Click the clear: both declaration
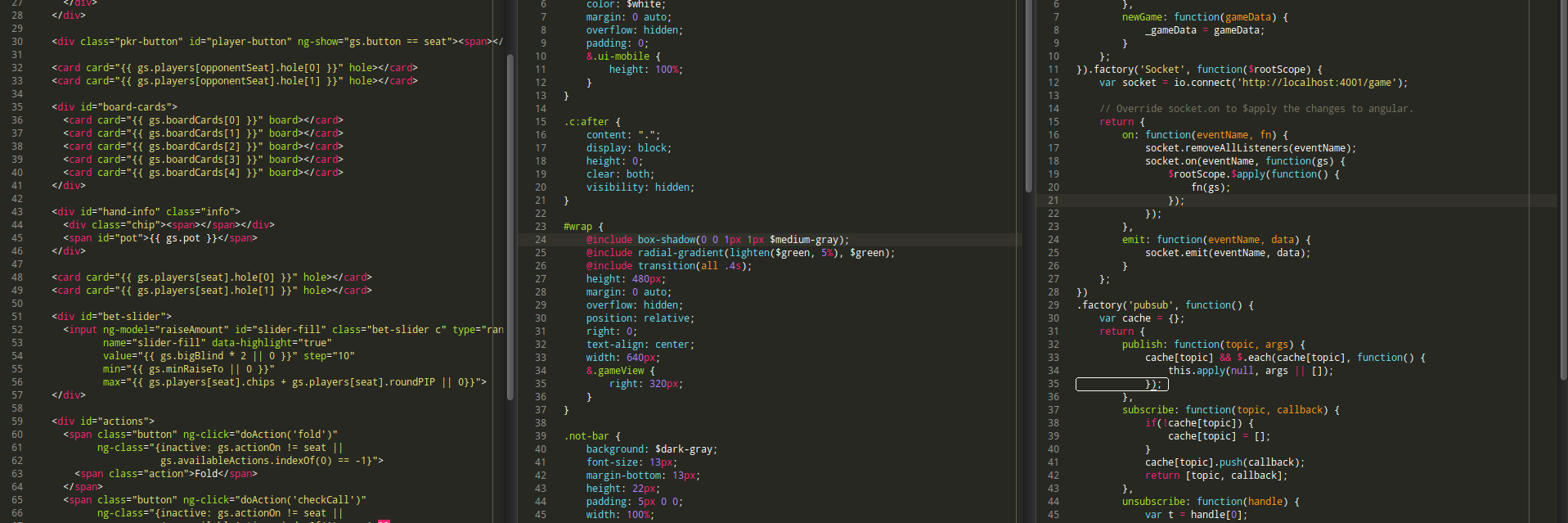This screenshot has height=523, width=1568. tap(621, 174)
